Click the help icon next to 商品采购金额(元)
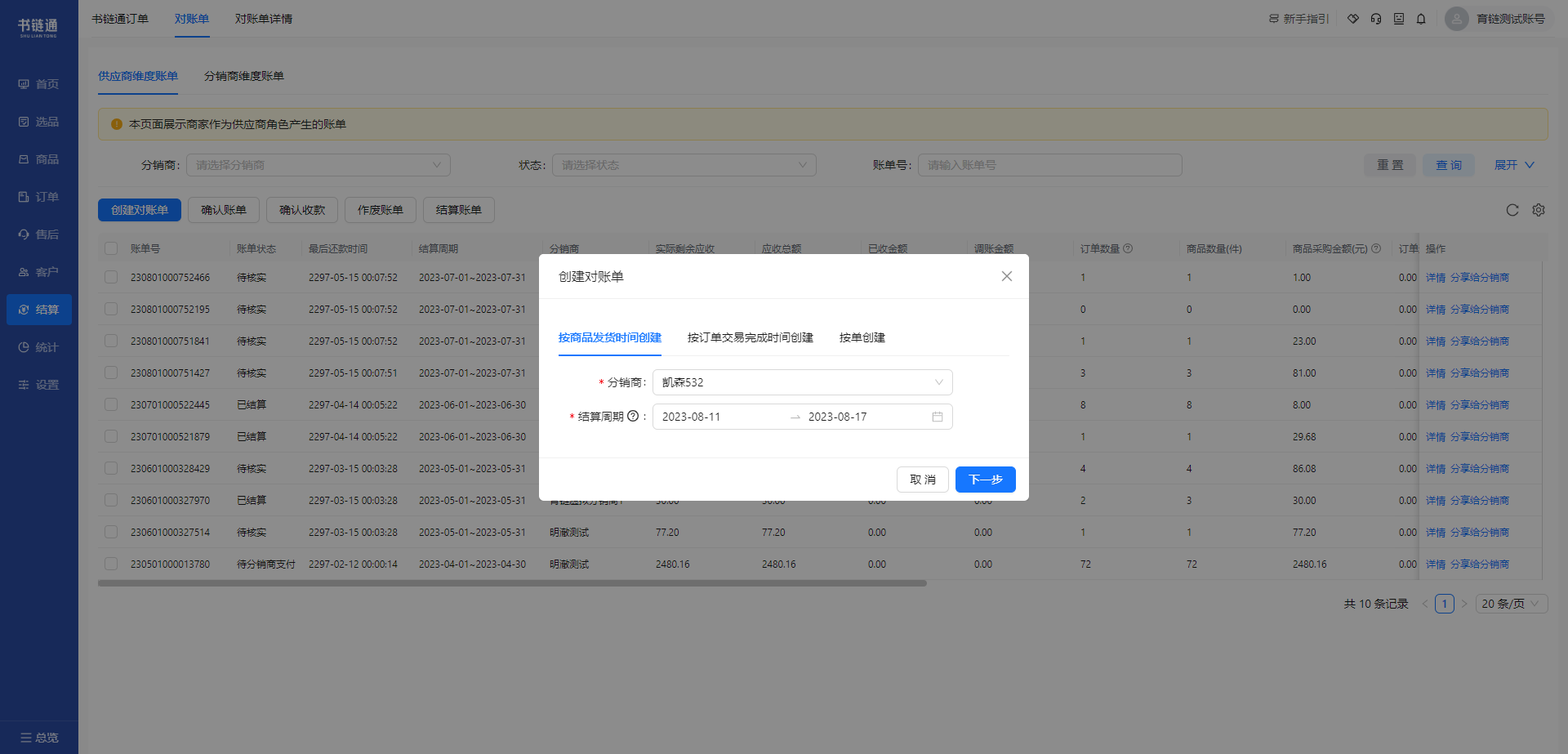This screenshot has height=754, width=1568. pos(1376,248)
